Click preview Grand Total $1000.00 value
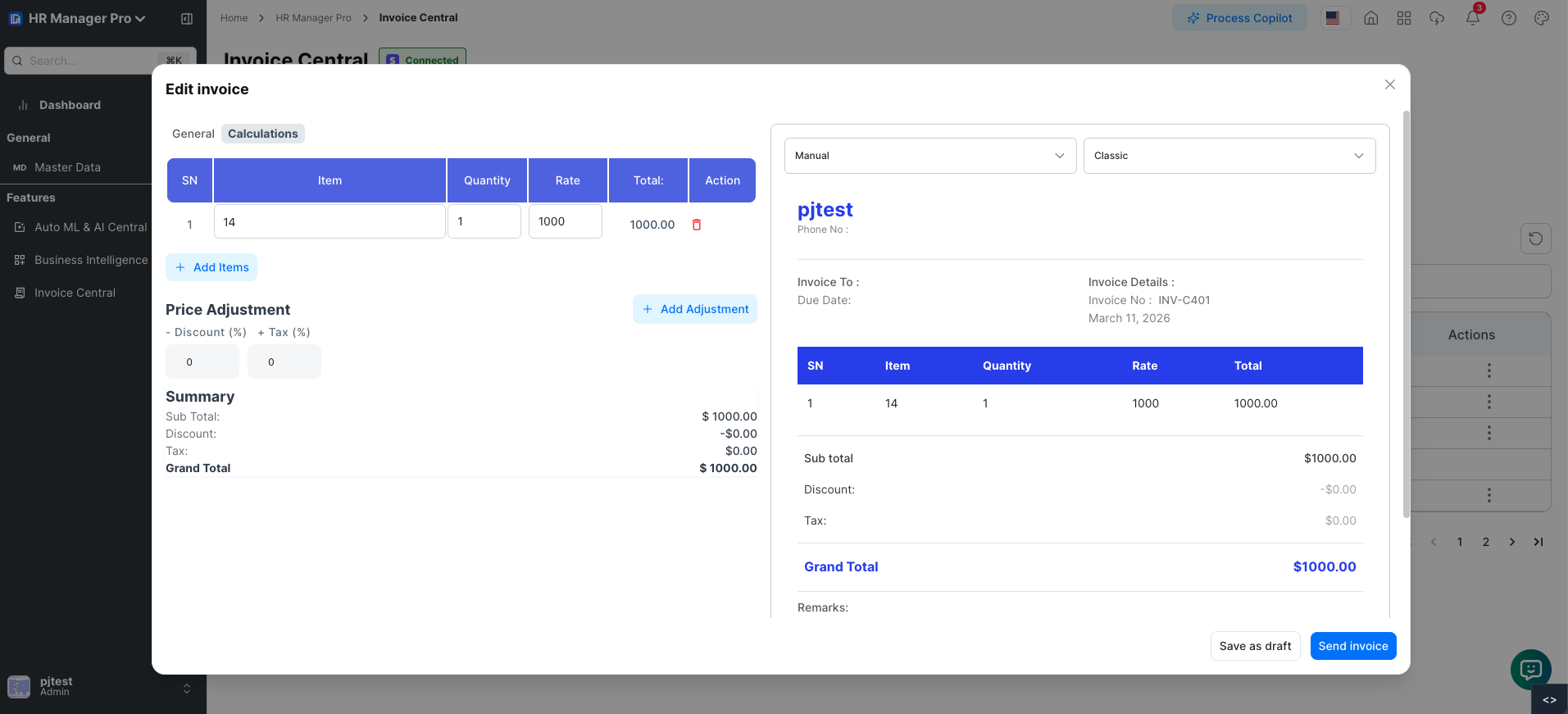 pos(1325,566)
